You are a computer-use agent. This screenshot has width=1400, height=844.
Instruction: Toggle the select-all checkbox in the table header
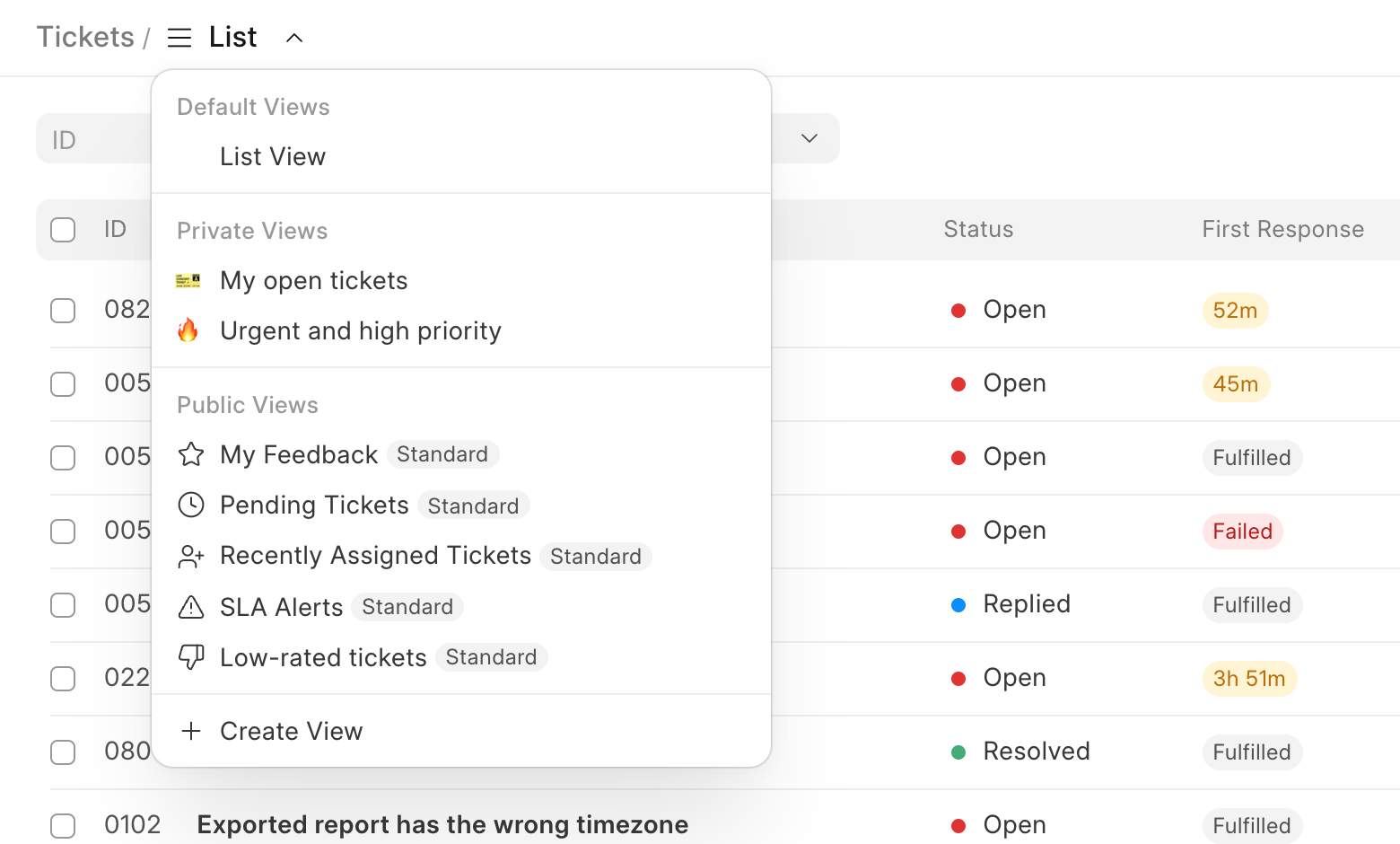(x=63, y=230)
